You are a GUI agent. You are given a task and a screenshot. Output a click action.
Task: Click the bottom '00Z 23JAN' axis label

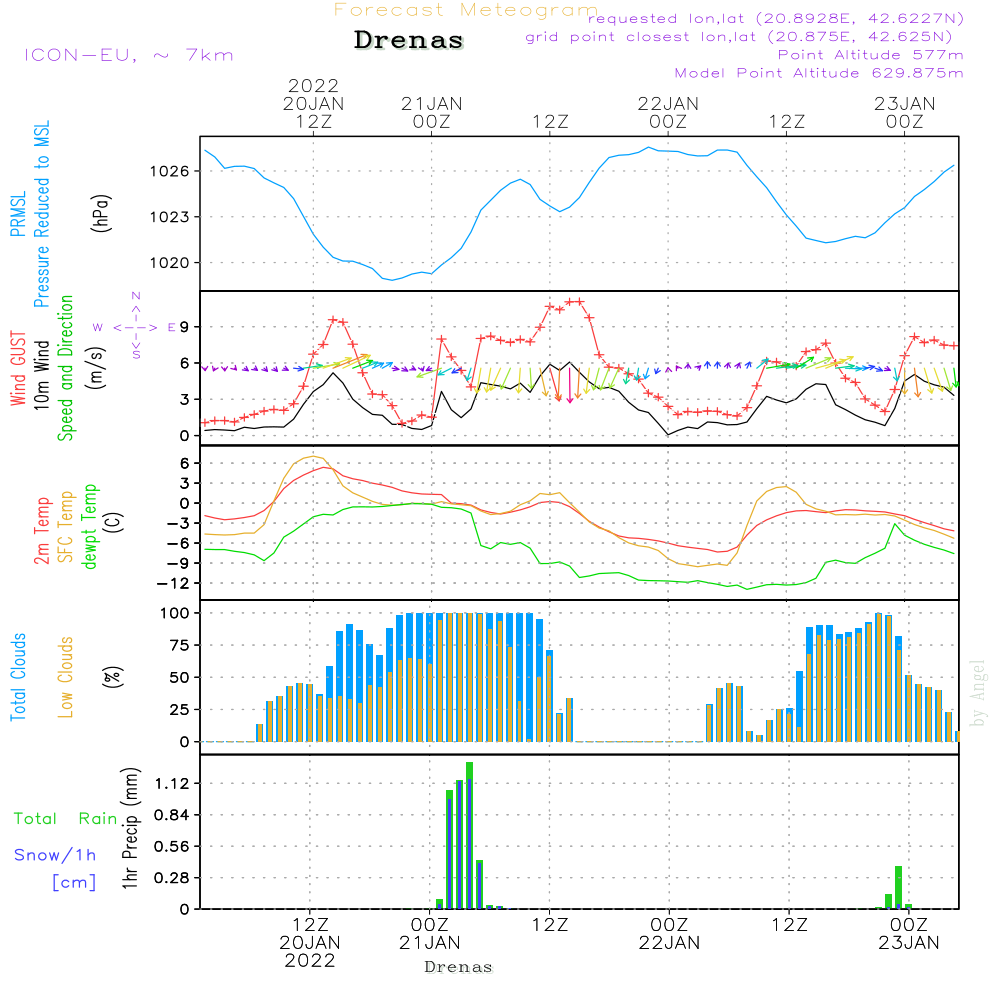(909, 934)
